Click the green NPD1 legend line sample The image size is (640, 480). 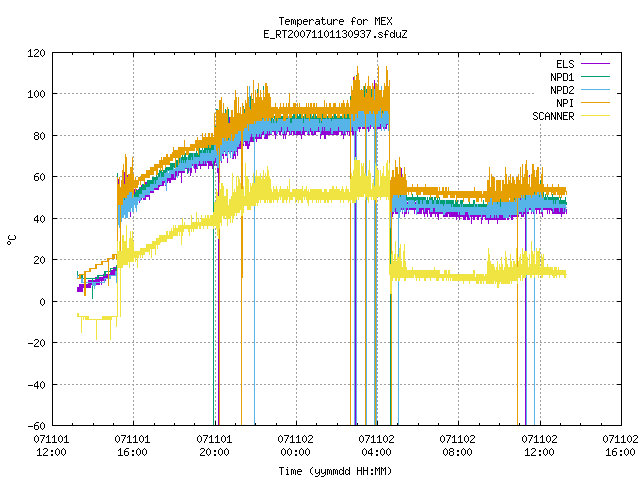[x=596, y=76]
